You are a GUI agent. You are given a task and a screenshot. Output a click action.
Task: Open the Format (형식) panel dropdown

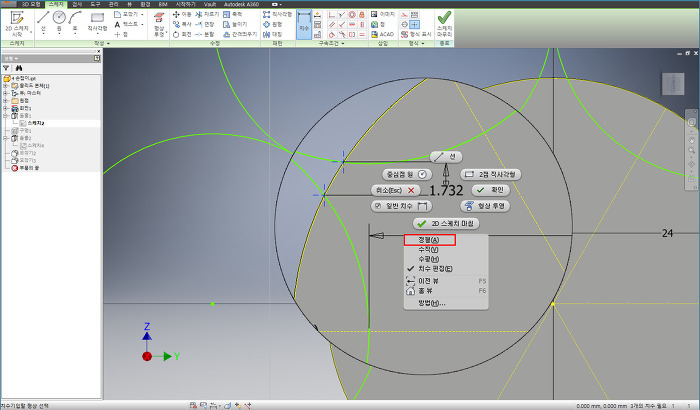coord(422,44)
